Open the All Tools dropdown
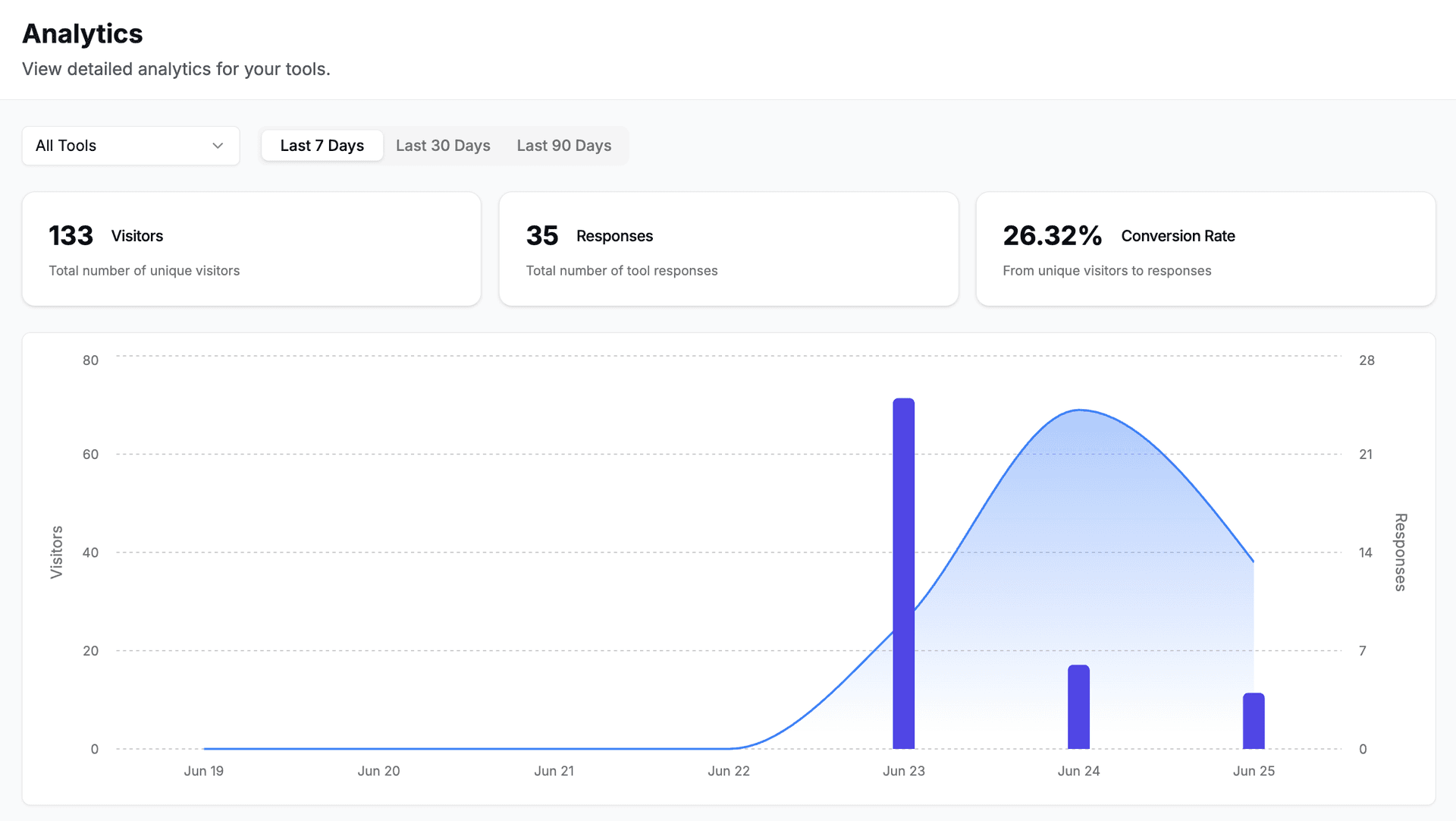Image resolution: width=1456 pixels, height=821 pixels. pos(130,146)
